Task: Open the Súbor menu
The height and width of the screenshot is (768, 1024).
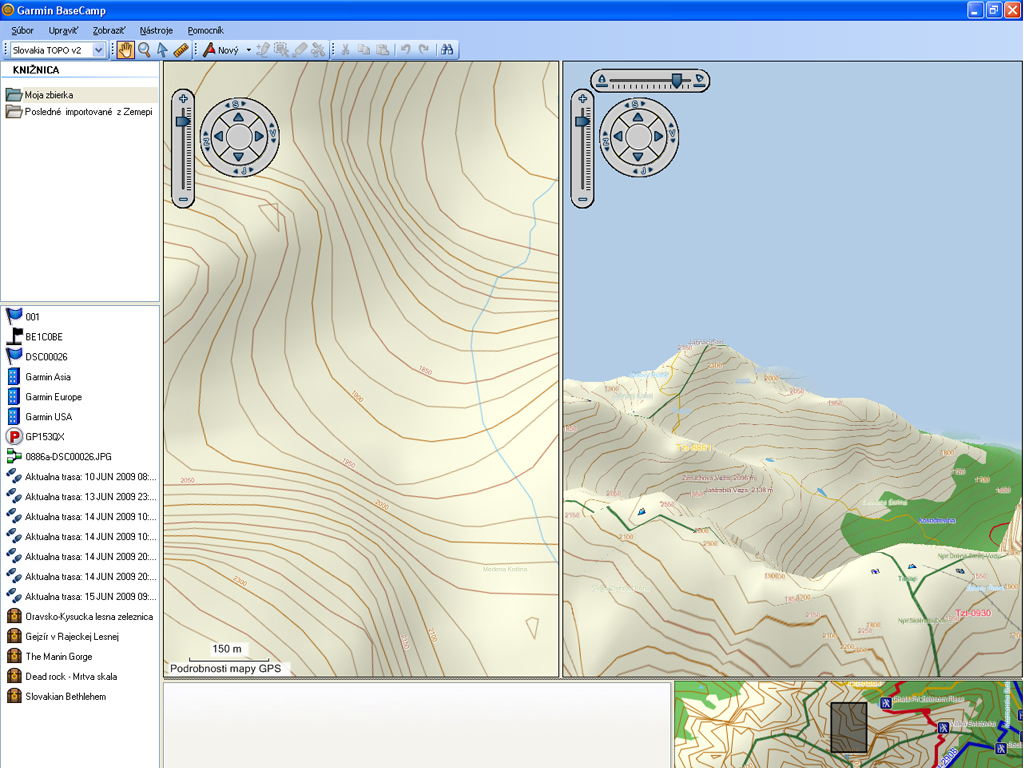Action: tap(22, 31)
